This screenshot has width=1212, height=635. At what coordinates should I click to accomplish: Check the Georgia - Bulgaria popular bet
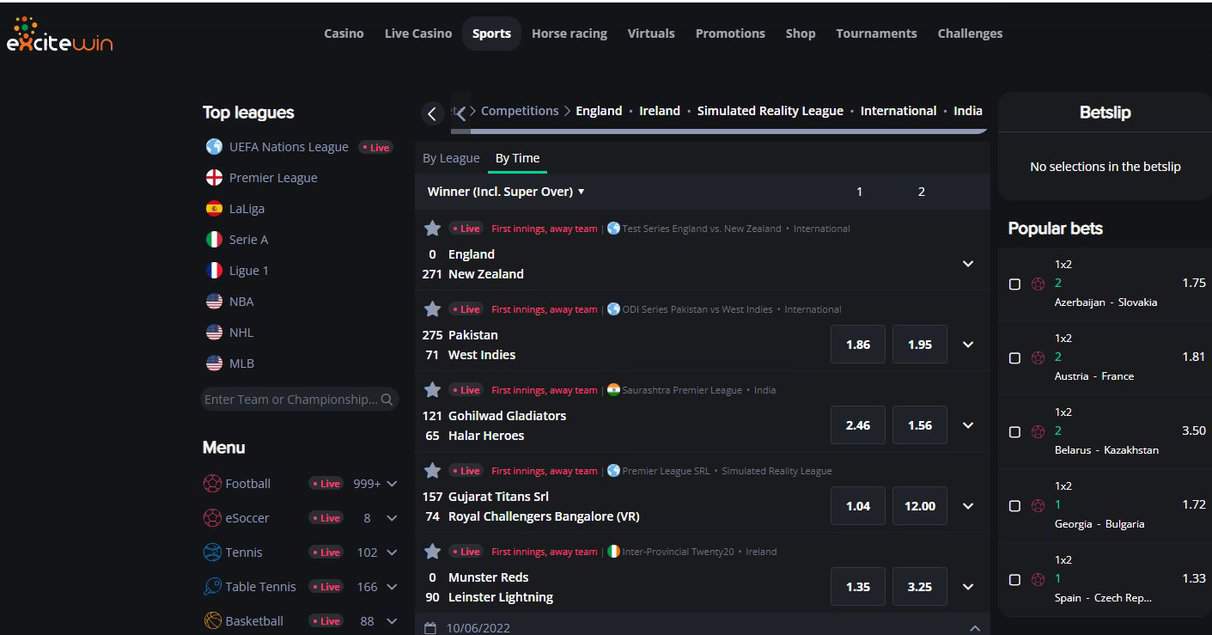pos(1015,506)
